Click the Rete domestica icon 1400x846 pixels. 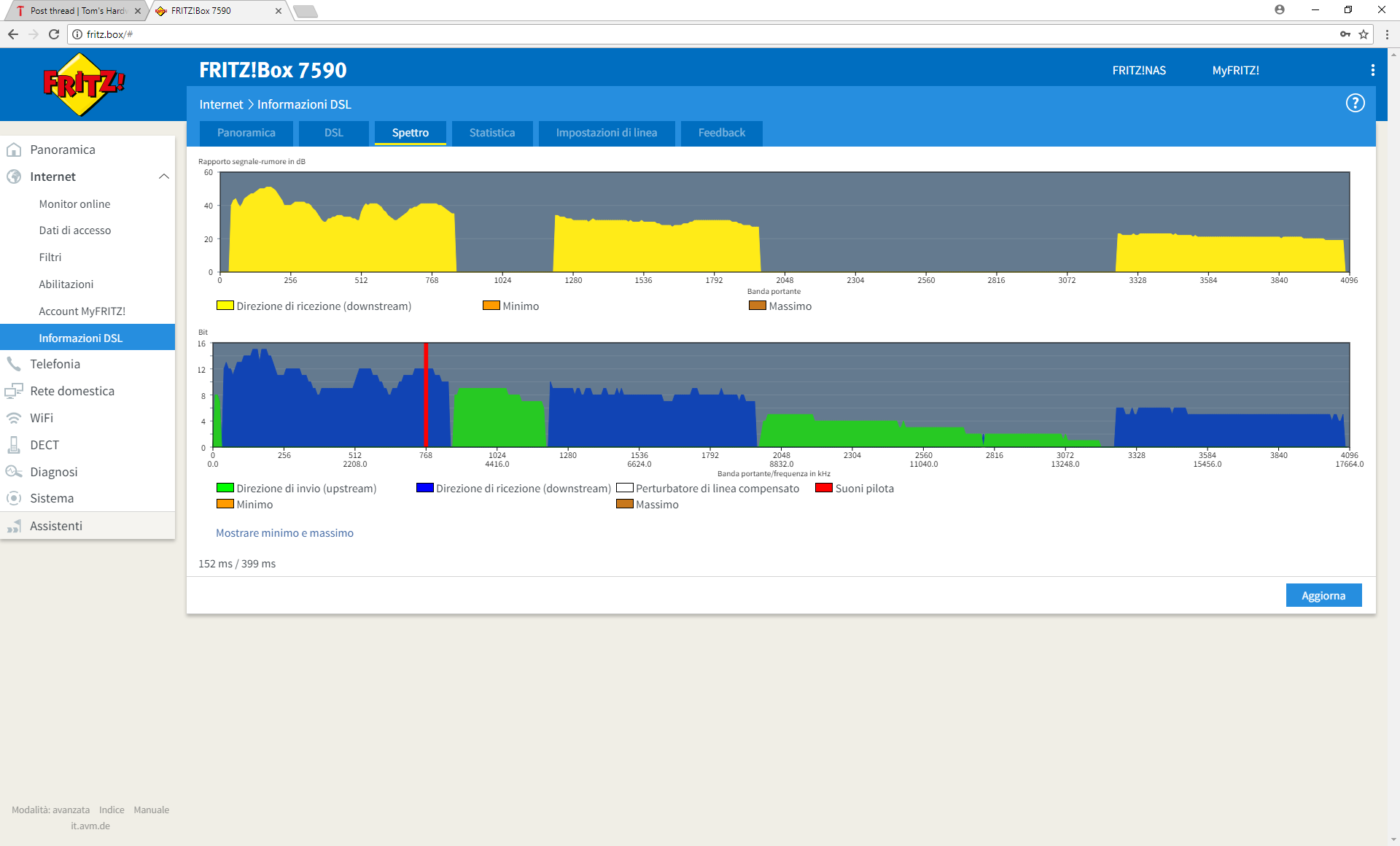pyautogui.click(x=14, y=391)
